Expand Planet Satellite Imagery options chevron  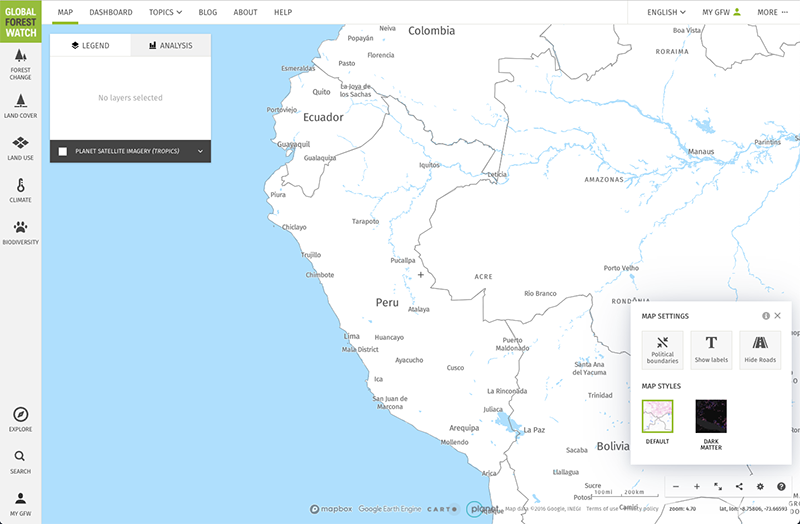201,152
